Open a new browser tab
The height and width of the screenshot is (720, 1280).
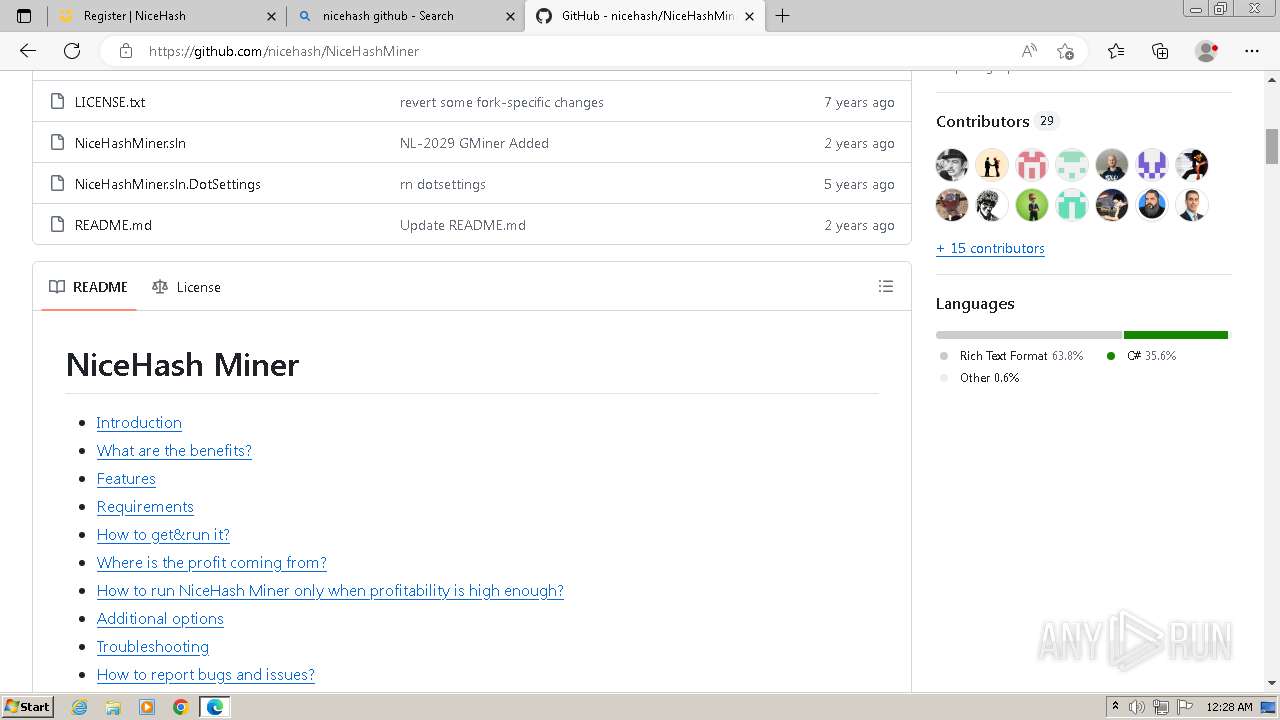tap(782, 16)
